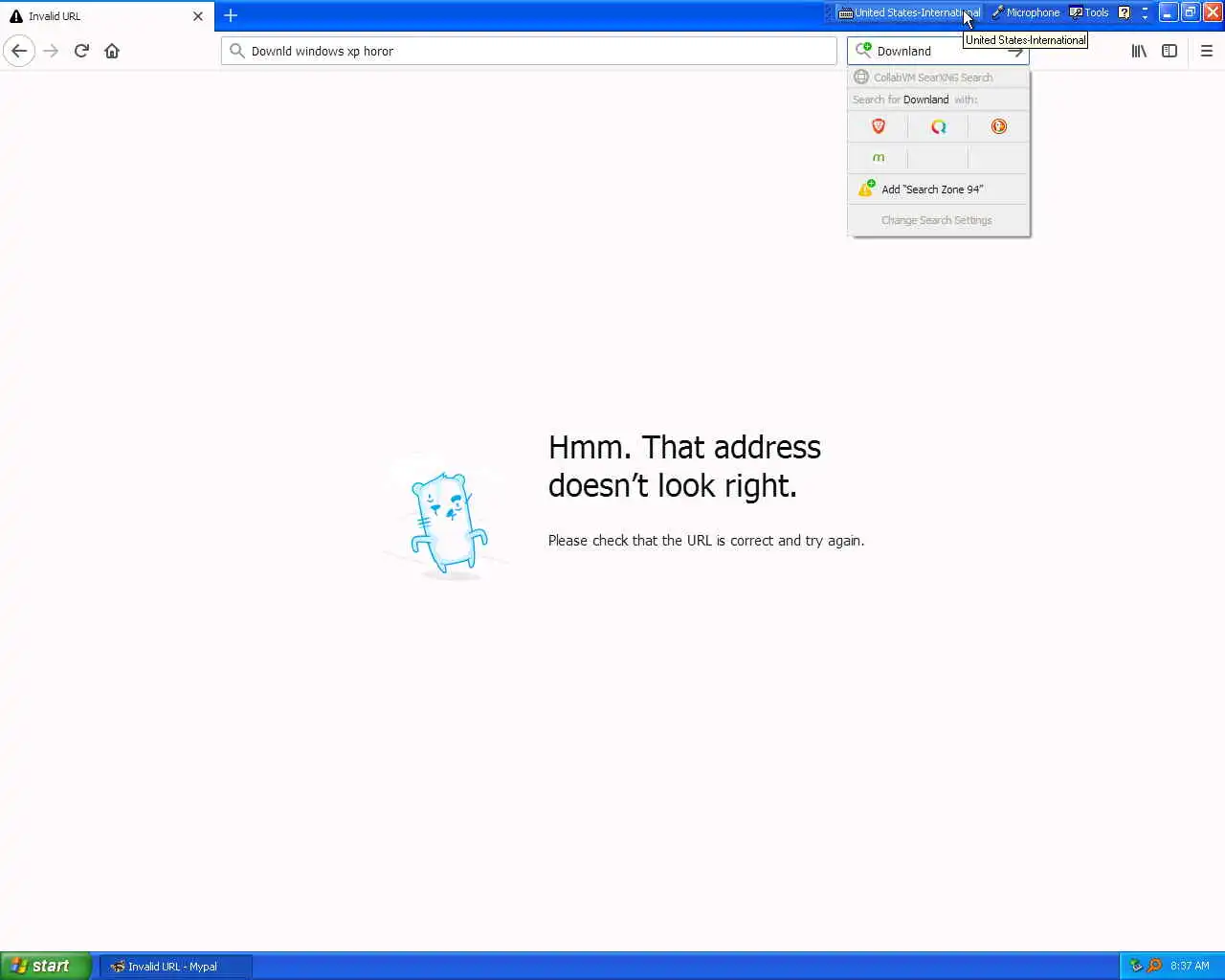Click Invalid URL - Mypal taskbar button
This screenshot has height=980, width=1225.
(x=176, y=967)
